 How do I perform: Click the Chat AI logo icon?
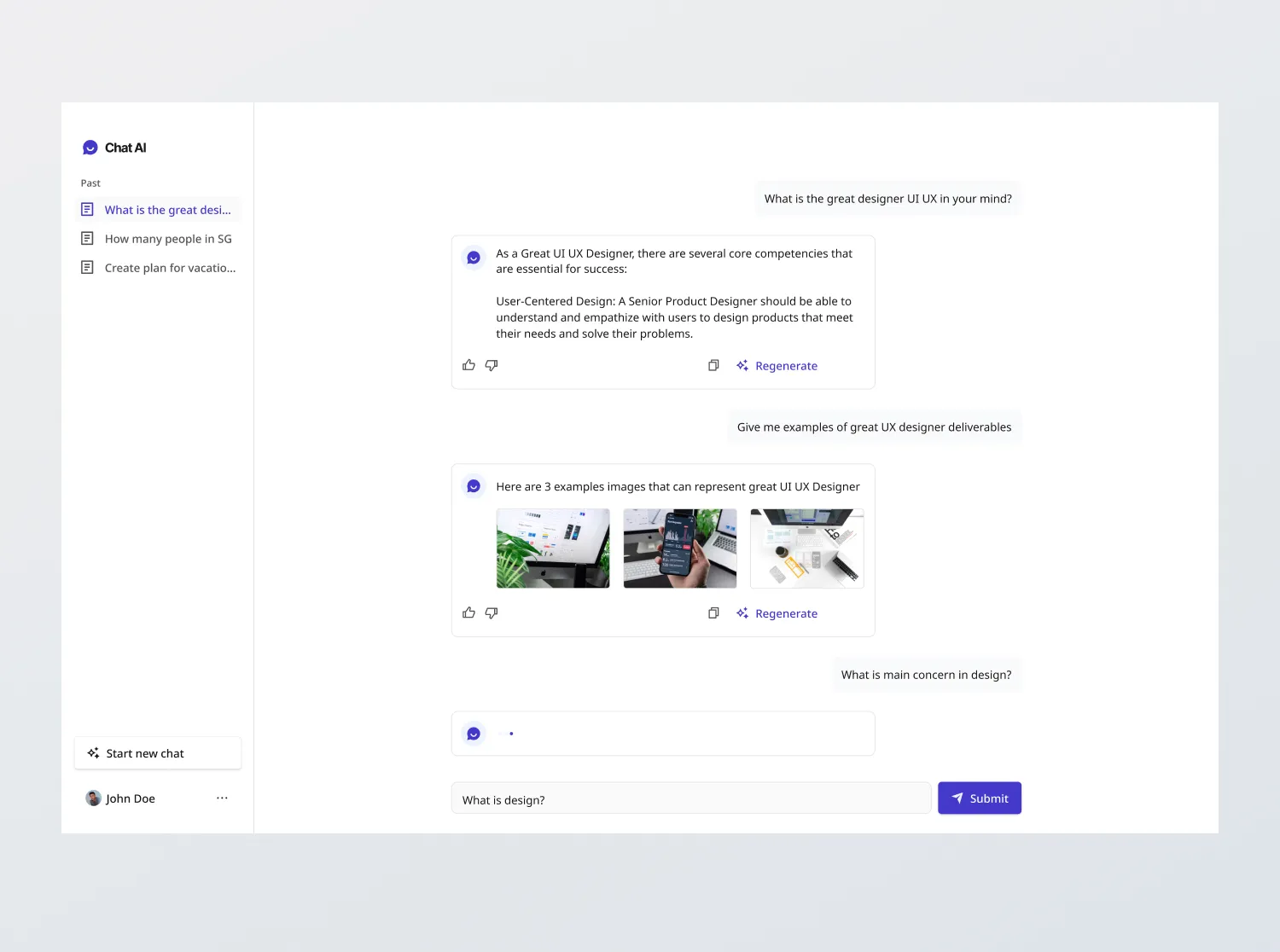click(90, 148)
